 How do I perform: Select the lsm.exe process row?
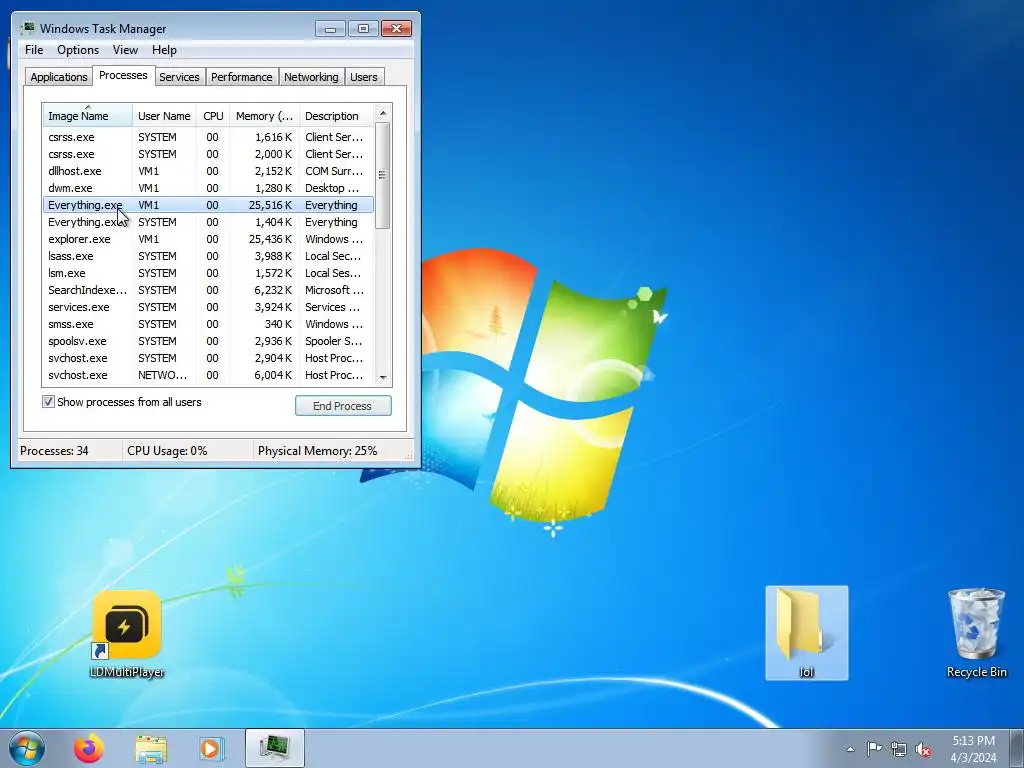pos(208,273)
